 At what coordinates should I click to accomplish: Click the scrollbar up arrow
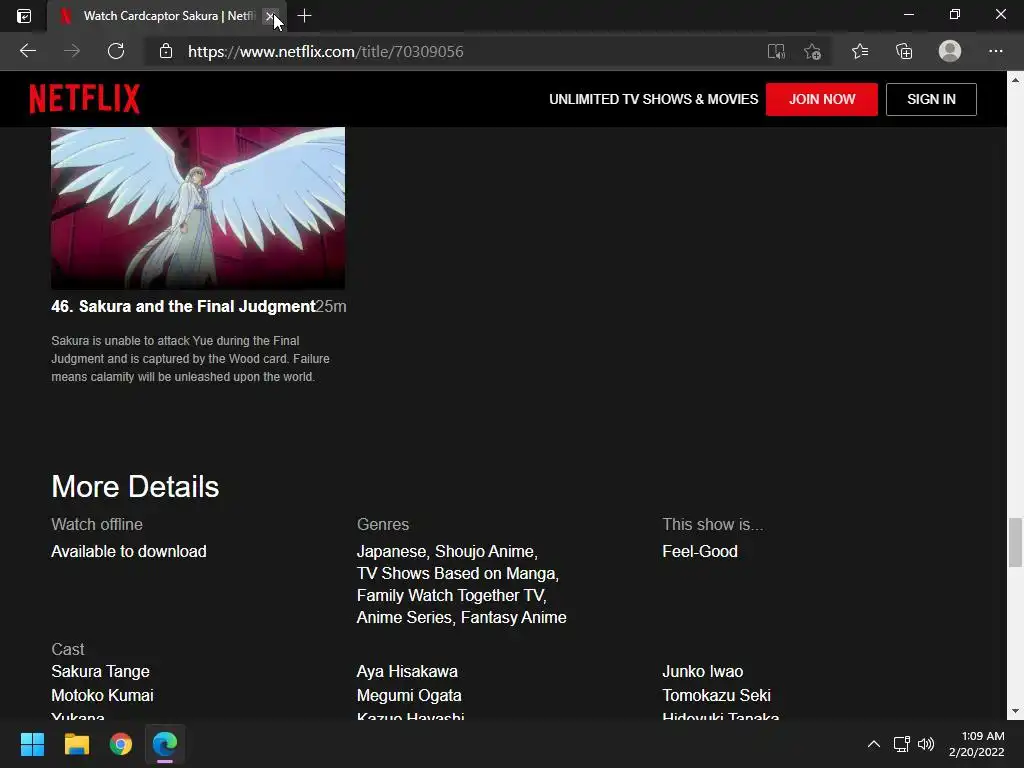1015,80
